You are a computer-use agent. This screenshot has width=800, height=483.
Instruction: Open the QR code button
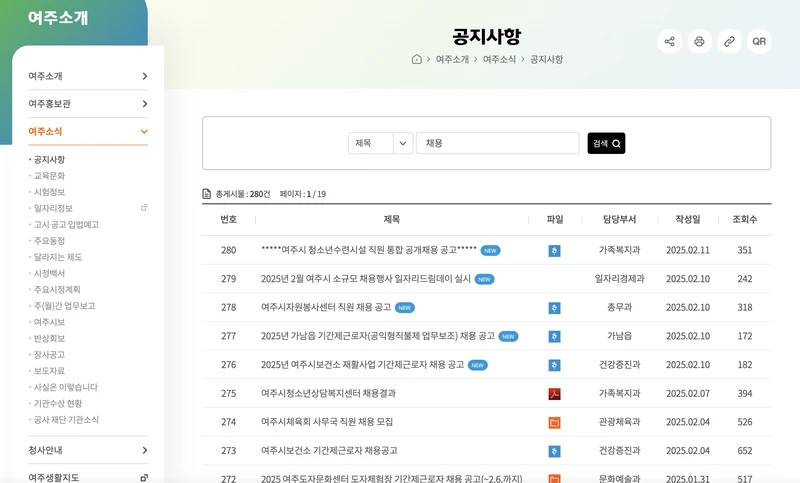click(759, 41)
